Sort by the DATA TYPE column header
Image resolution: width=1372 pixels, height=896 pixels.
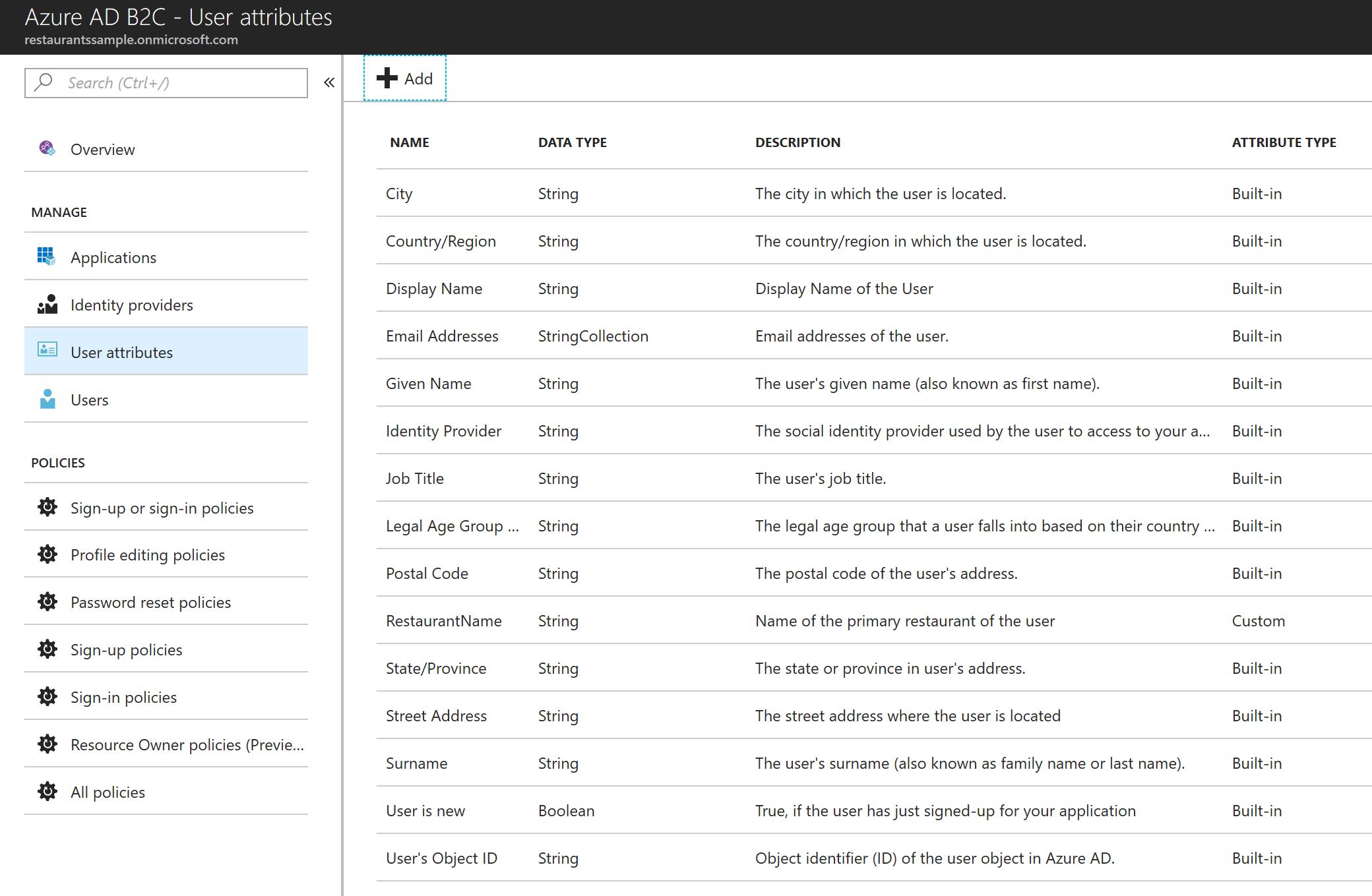pos(572,142)
